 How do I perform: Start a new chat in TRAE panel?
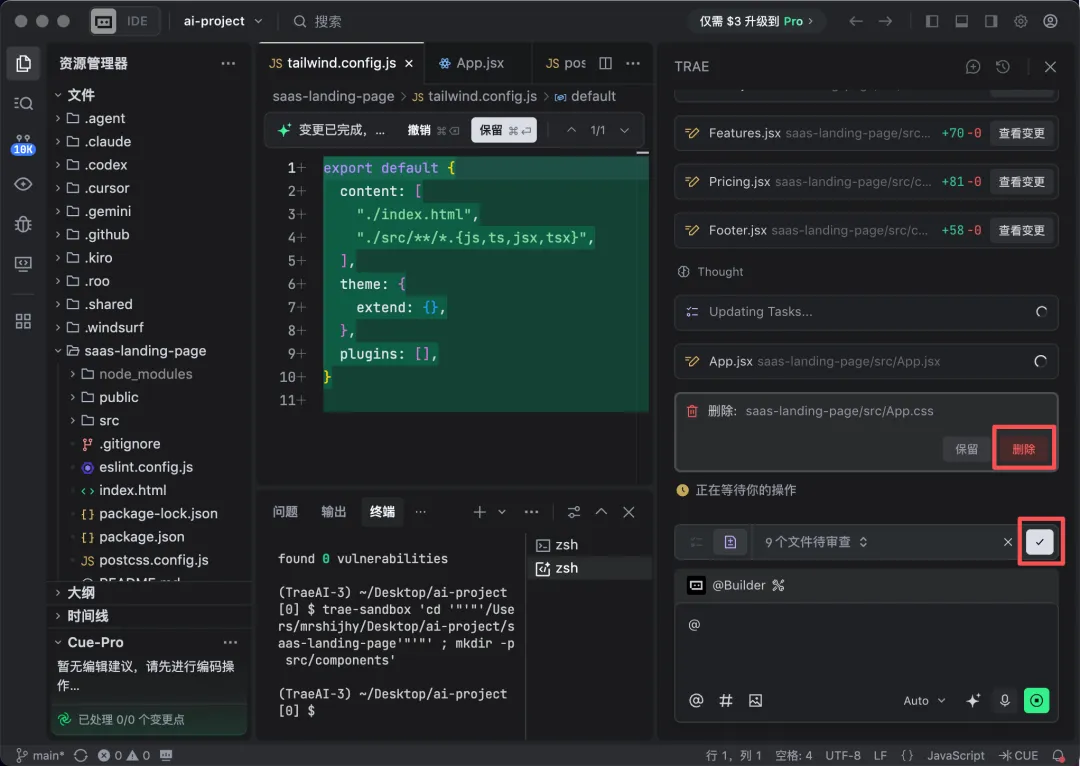[x=973, y=67]
